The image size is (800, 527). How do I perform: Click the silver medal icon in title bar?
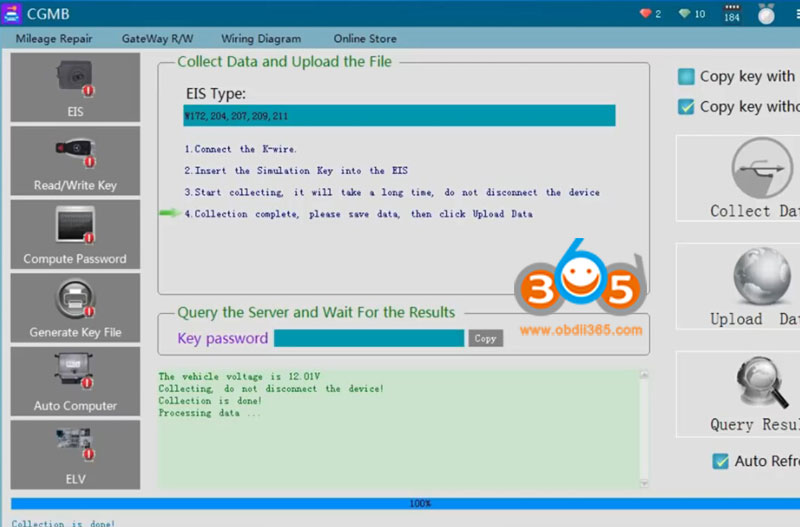[x=766, y=14]
